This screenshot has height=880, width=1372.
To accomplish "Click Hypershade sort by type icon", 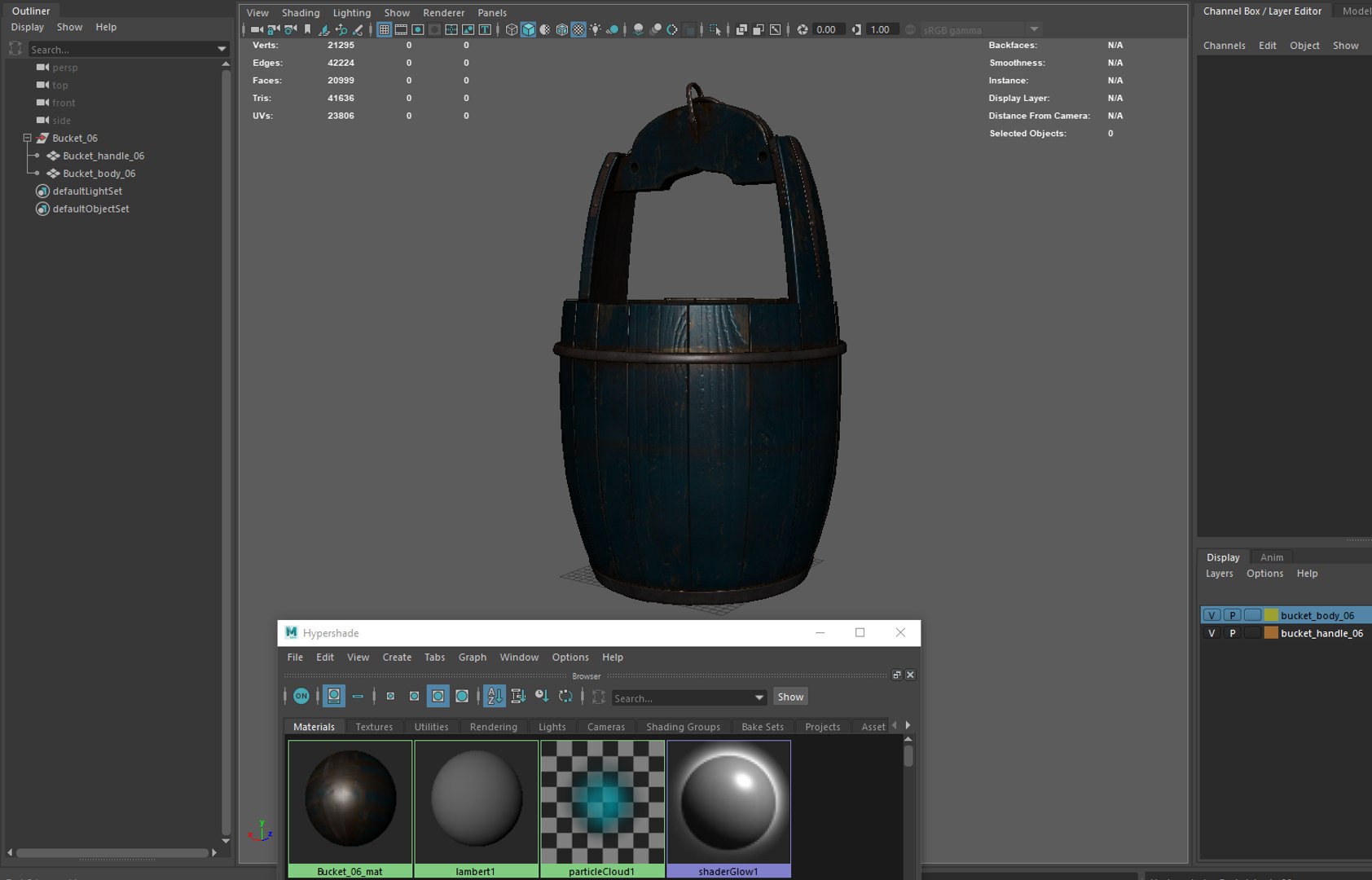I will tap(518, 696).
